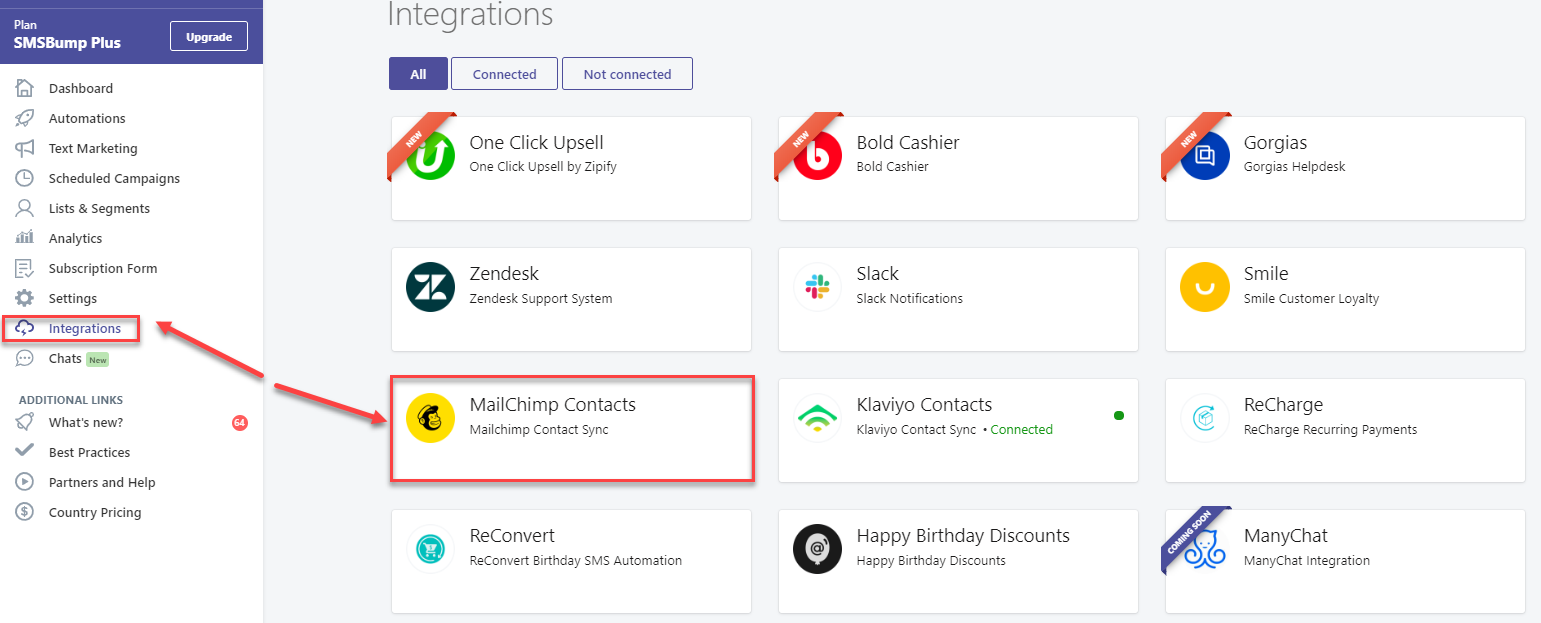This screenshot has height=623, width=1541.
Task: Click the What's new rocket icon
Action: [x=25, y=422]
